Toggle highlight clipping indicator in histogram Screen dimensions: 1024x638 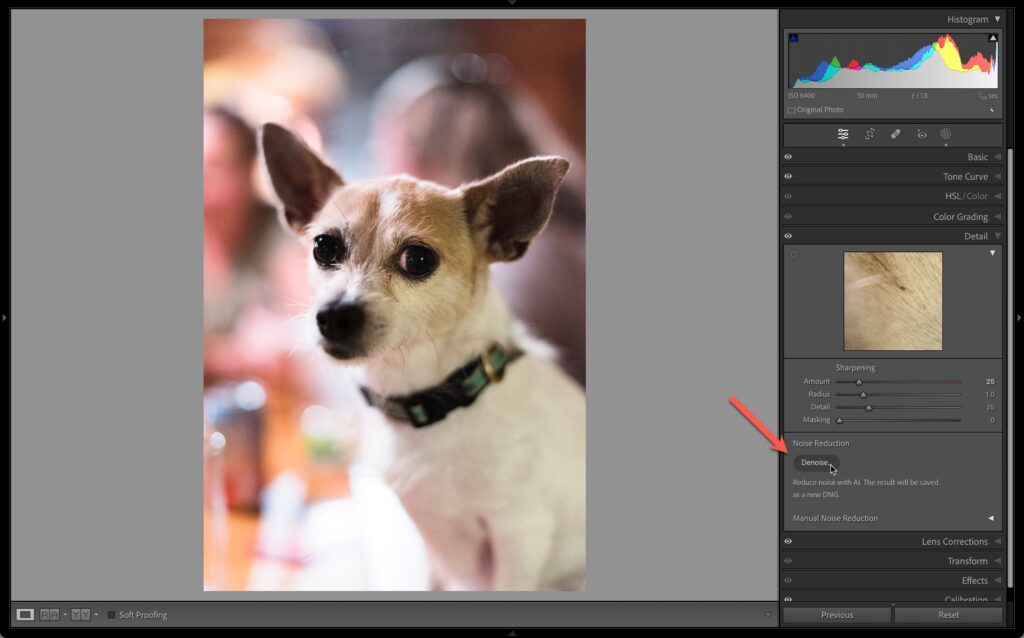[x=992, y=38]
